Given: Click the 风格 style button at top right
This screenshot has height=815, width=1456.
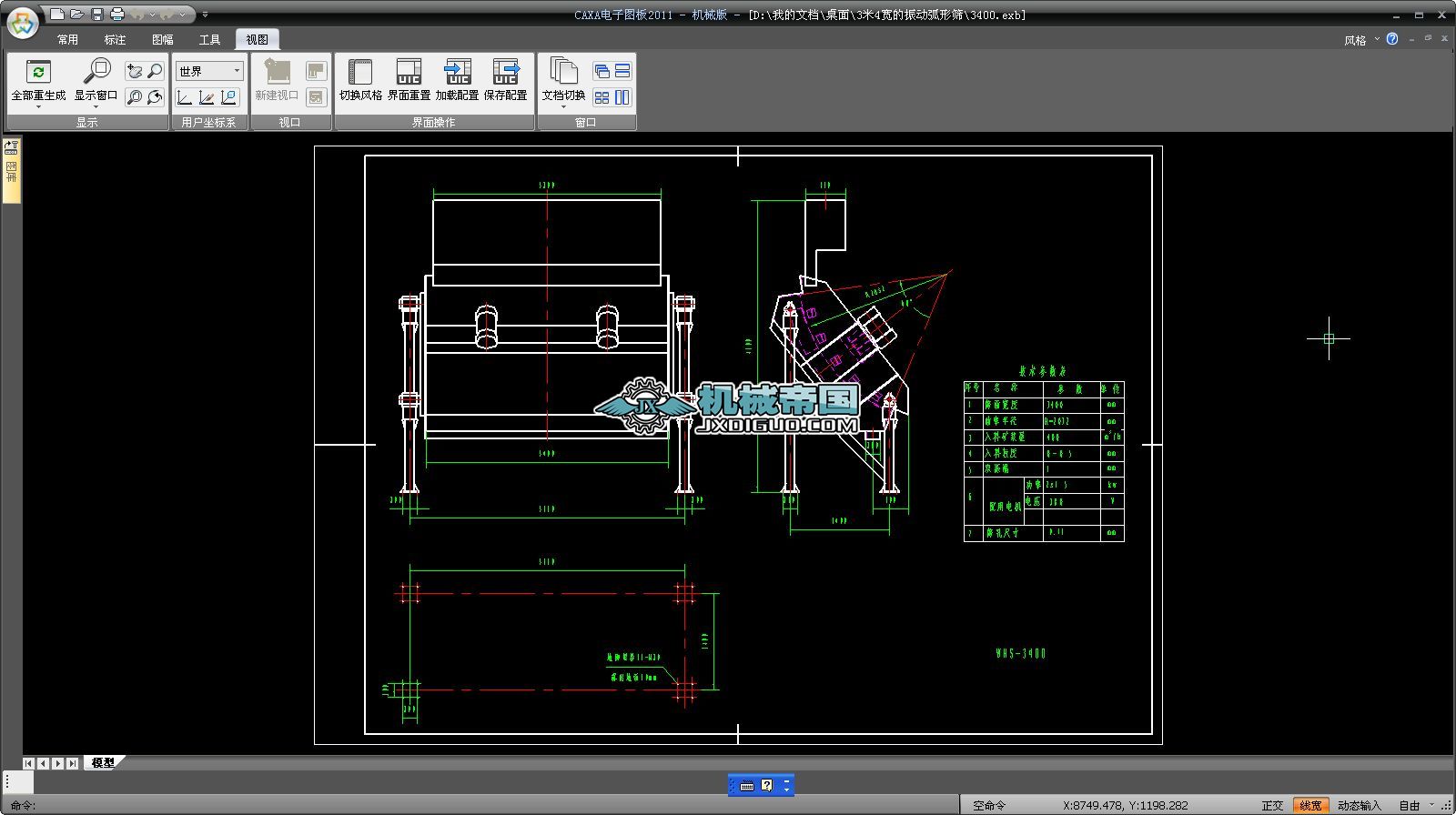Looking at the screenshot, I should coord(1355,40).
